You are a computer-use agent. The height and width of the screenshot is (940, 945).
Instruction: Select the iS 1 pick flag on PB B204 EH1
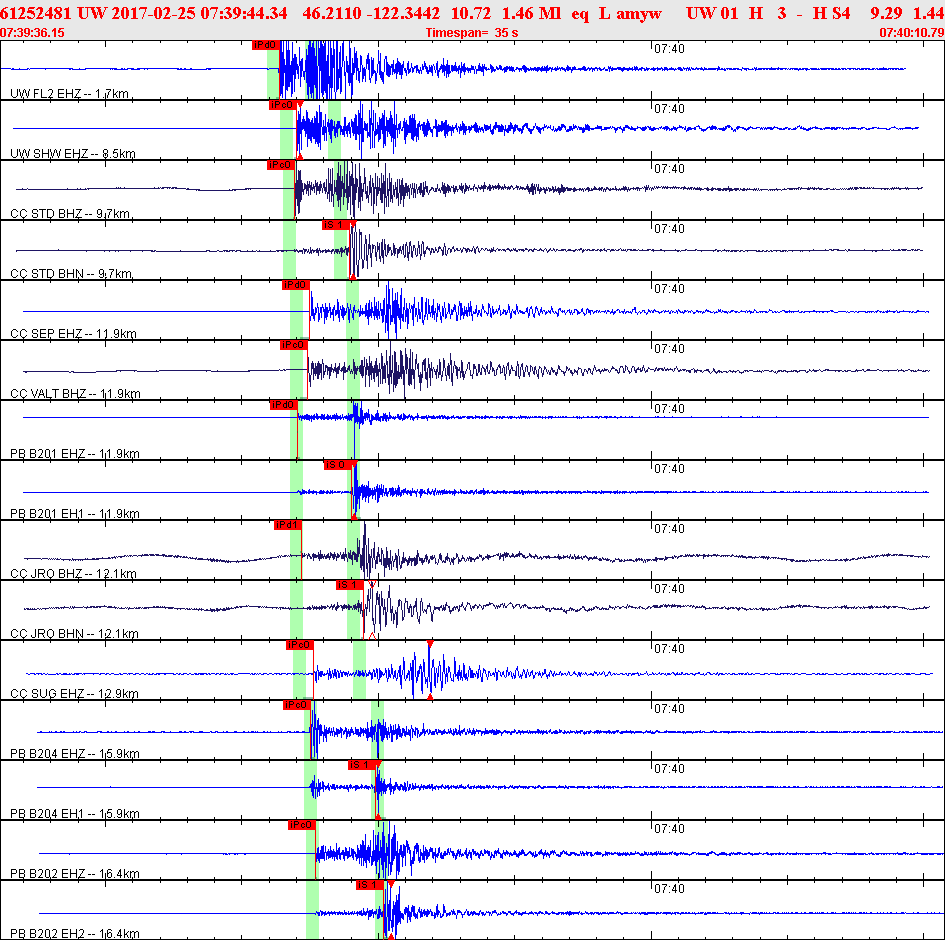(x=360, y=765)
